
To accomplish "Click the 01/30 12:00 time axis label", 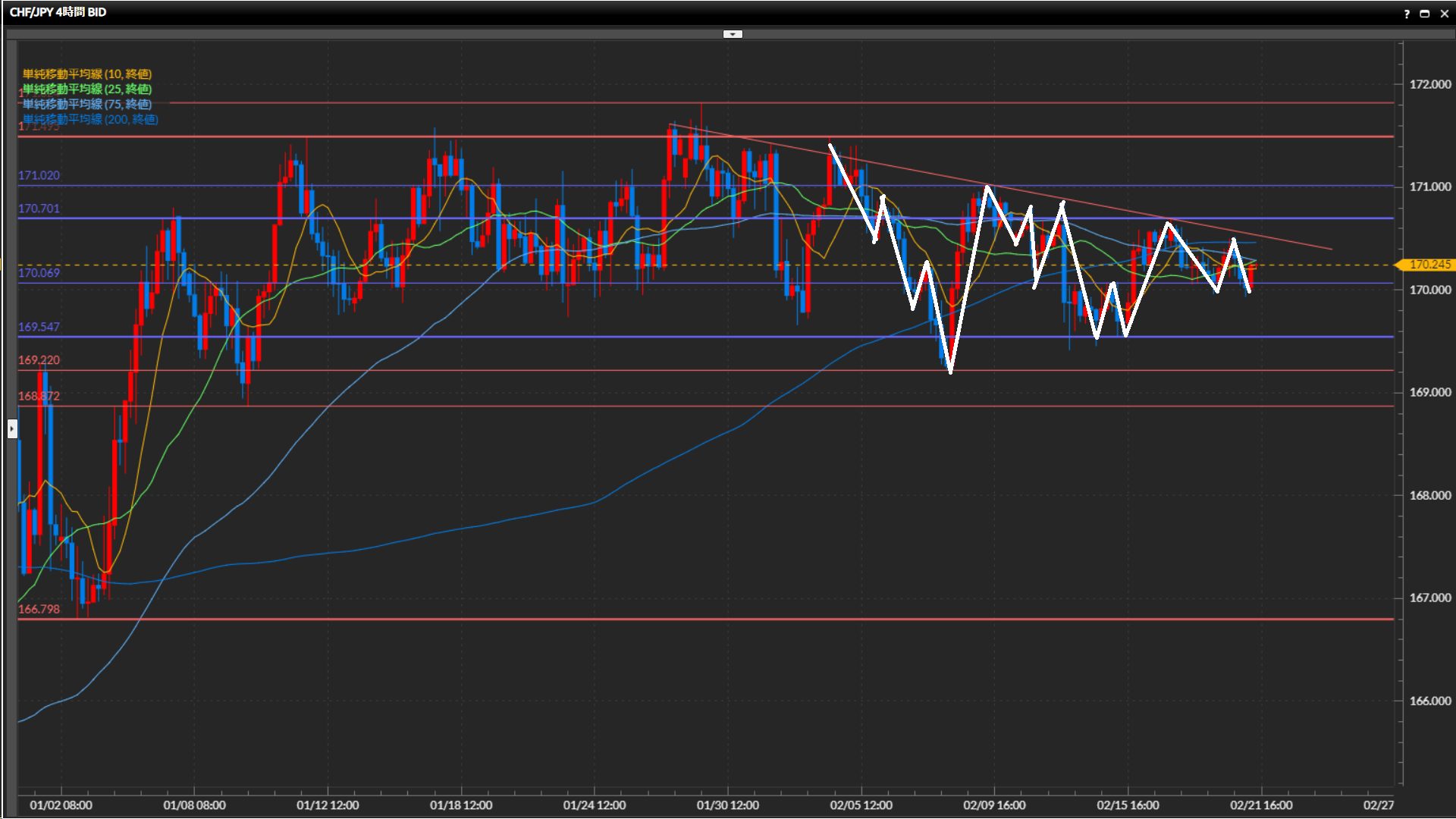I will (727, 805).
